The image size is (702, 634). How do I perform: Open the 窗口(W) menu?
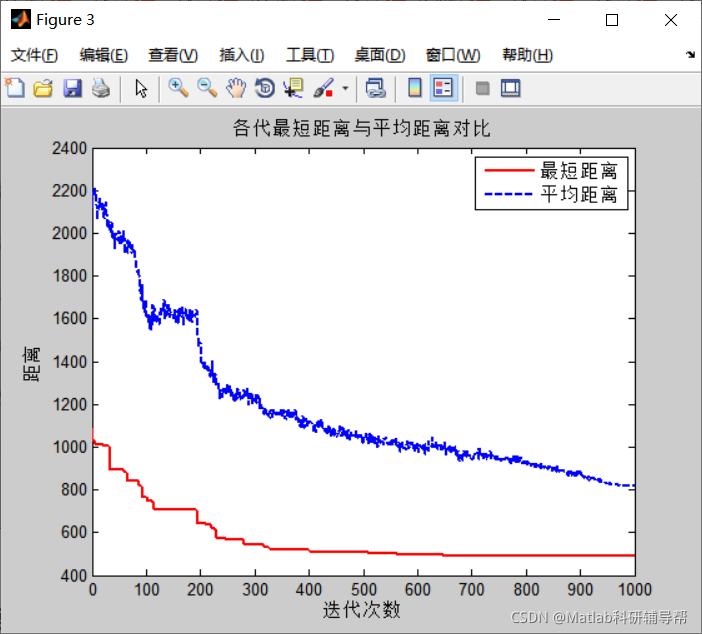tap(453, 55)
